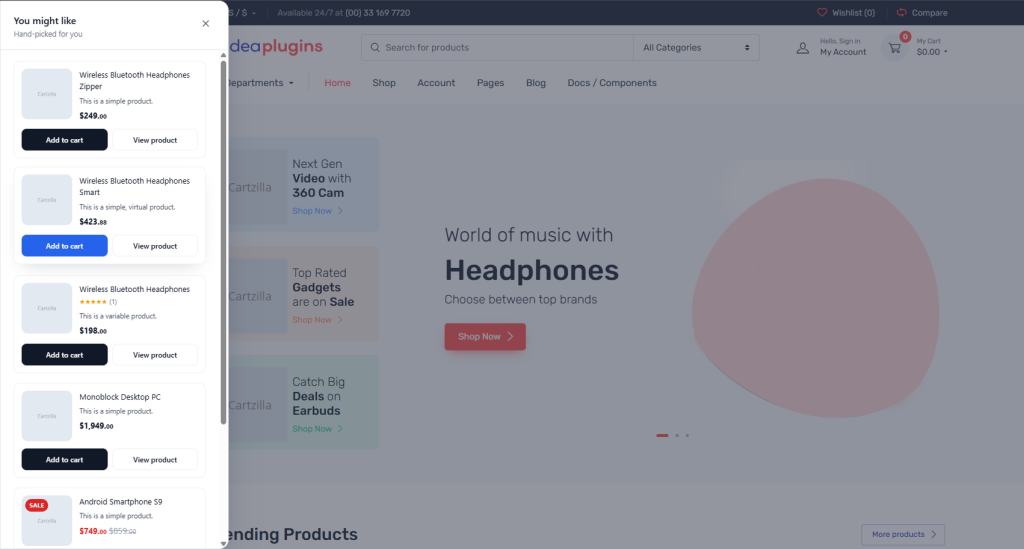The image size is (1024, 549).
Task: Add Monoblock Desktop PC to cart
Action: (65, 460)
